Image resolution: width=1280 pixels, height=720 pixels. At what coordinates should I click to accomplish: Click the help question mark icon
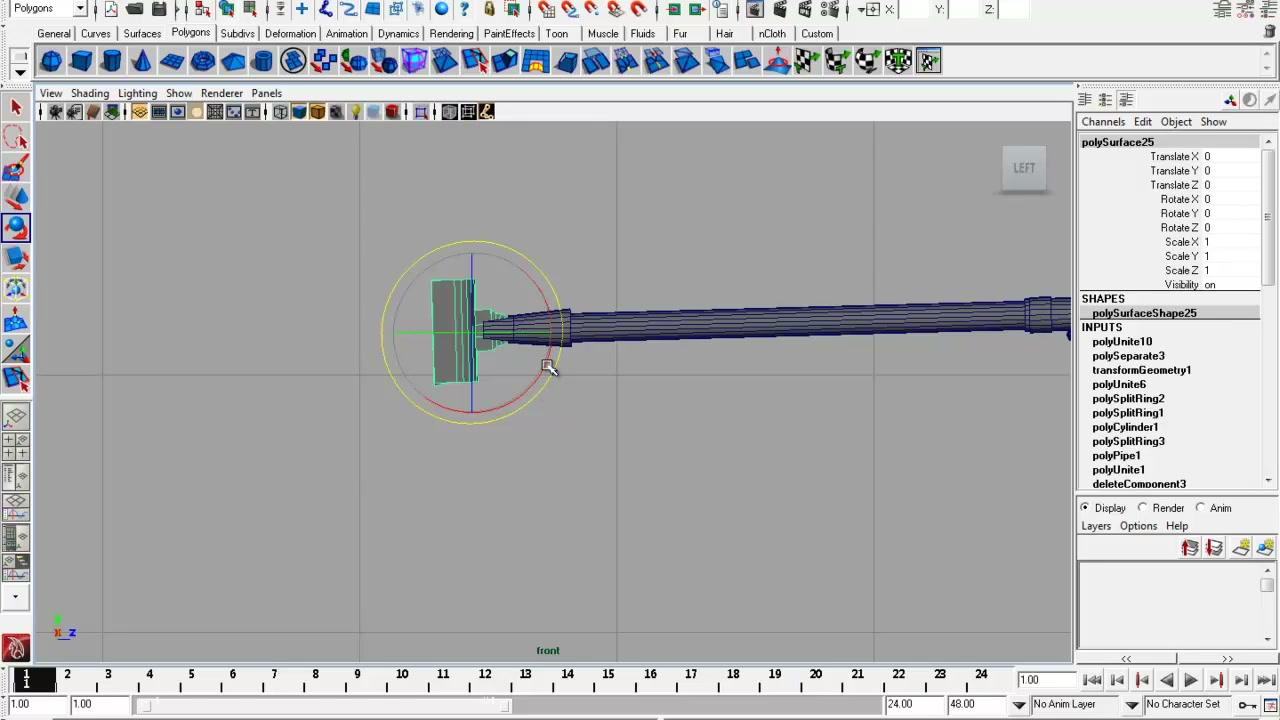pos(464,9)
